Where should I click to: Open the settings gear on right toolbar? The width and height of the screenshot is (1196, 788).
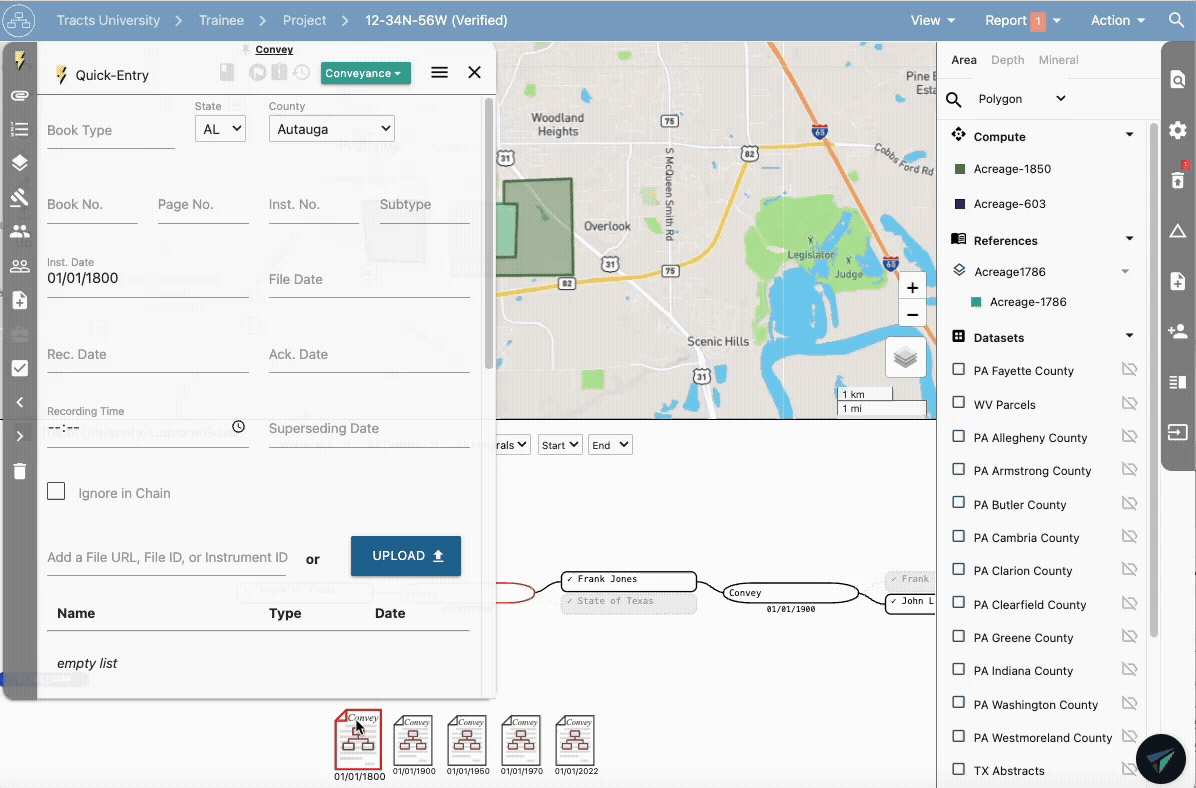click(1178, 130)
